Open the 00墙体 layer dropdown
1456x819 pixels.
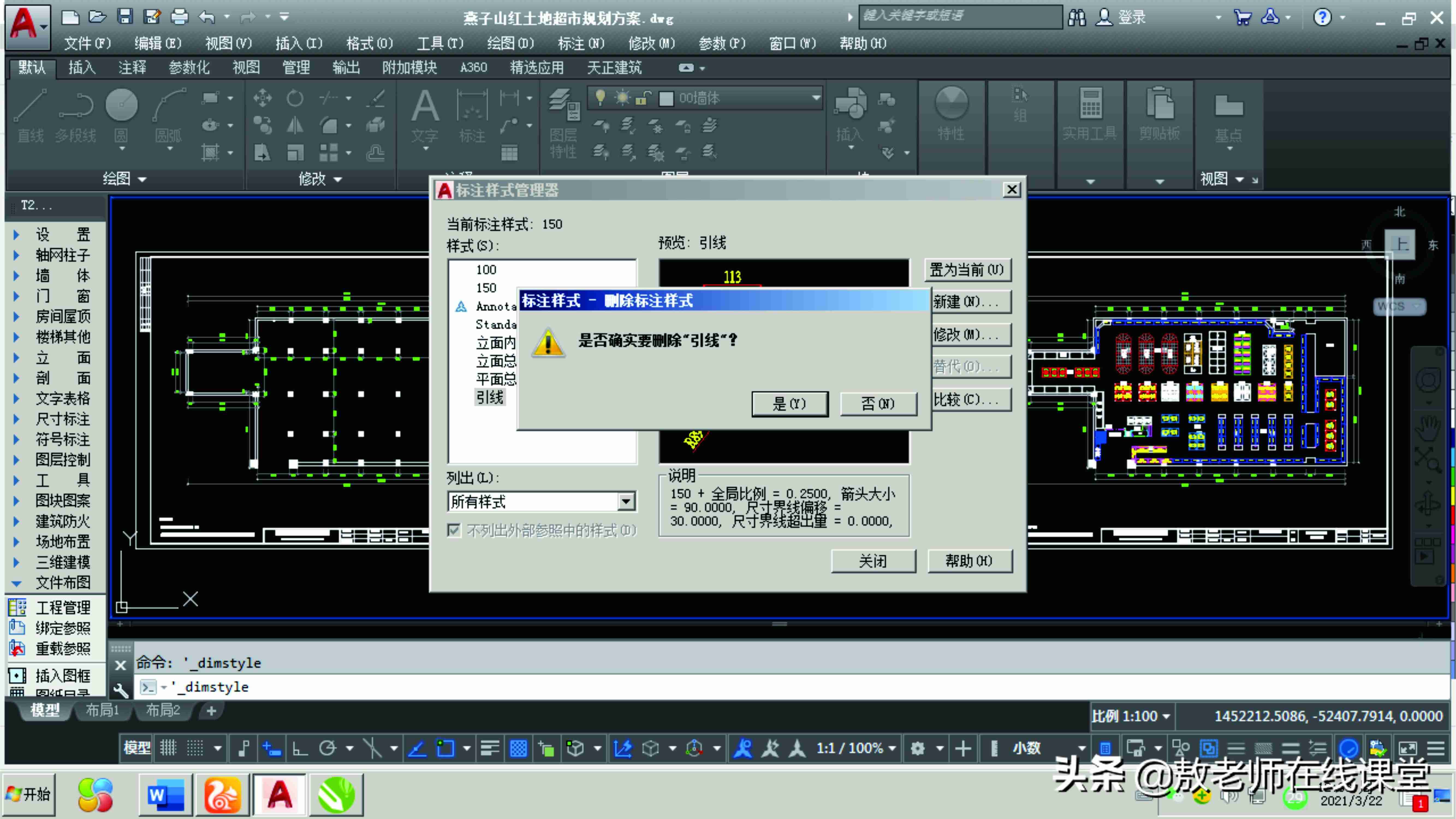[705, 98]
